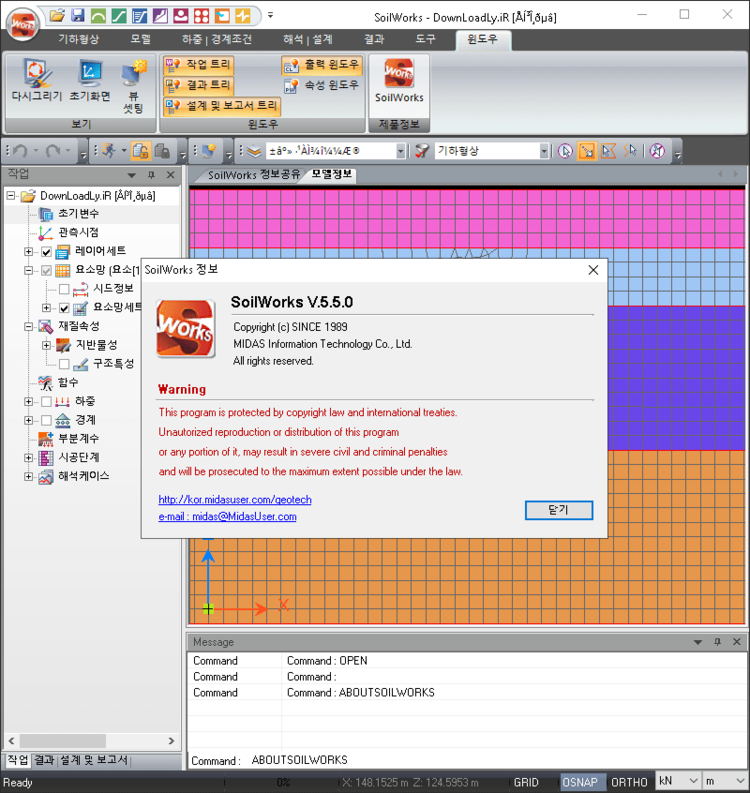Image resolution: width=750 pixels, height=793 pixels.
Task: Select the 모델정보 document tab
Action: [x=332, y=175]
